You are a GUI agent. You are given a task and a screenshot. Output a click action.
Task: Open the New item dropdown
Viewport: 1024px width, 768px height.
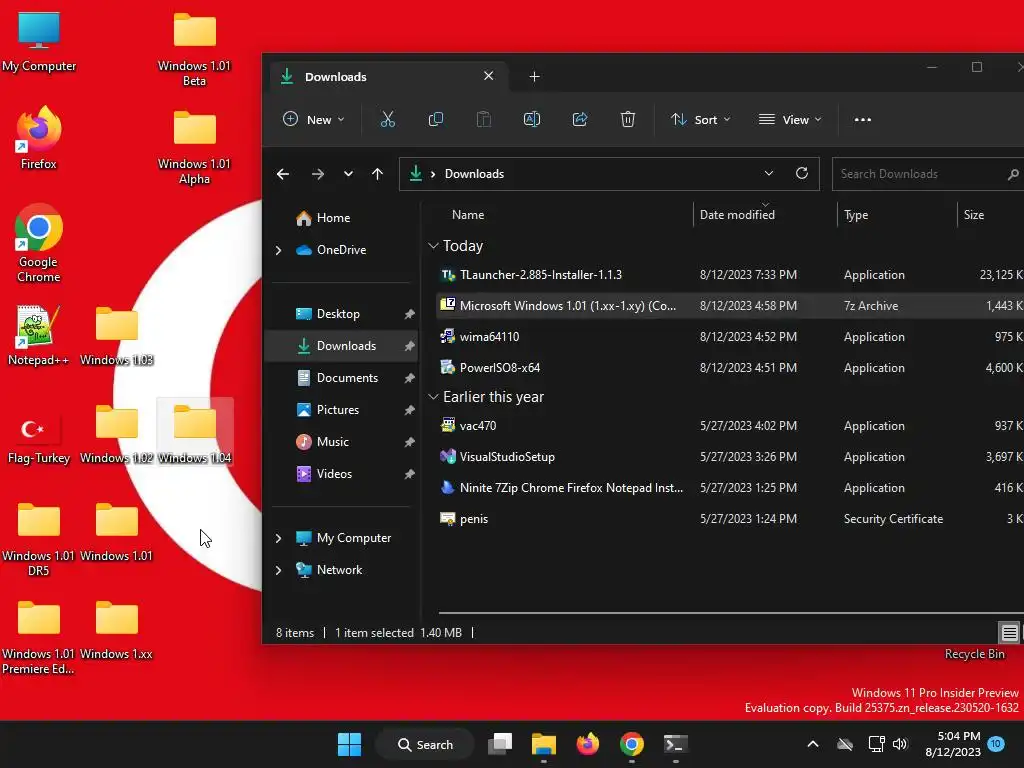click(313, 120)
